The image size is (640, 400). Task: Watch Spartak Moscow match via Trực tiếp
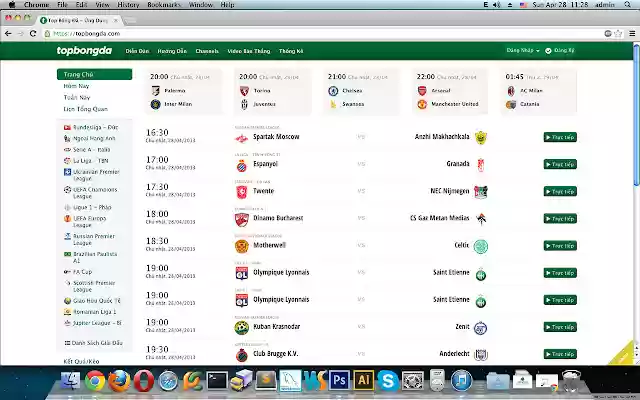(560, 137)
